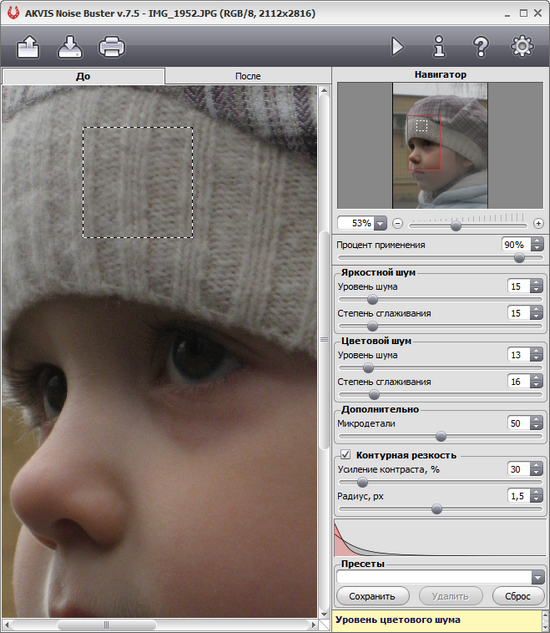
Task: Zoom in with the plus circle icon
Action: [x=538, y=223]
